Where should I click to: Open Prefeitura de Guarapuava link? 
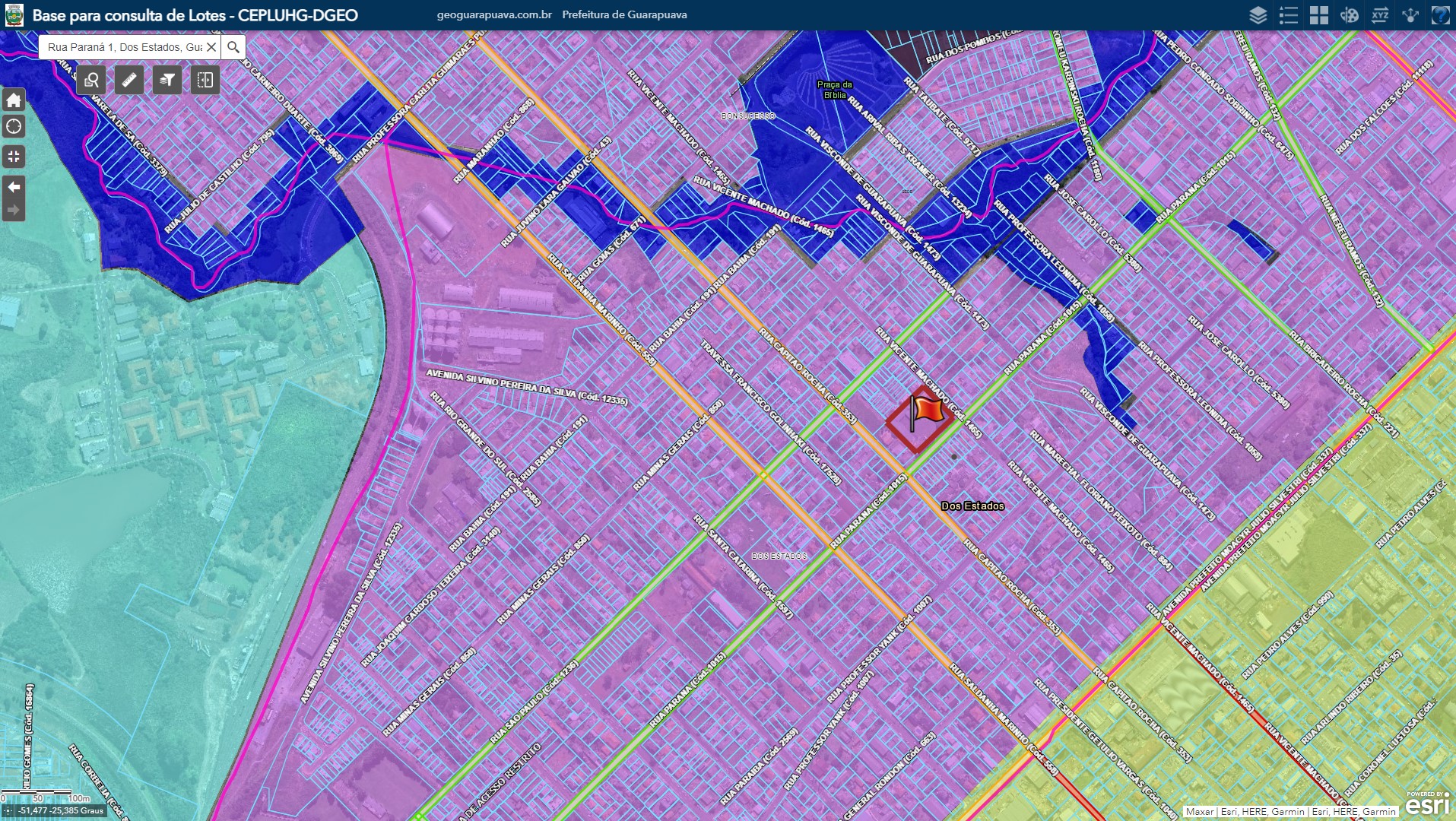point(624,14)
